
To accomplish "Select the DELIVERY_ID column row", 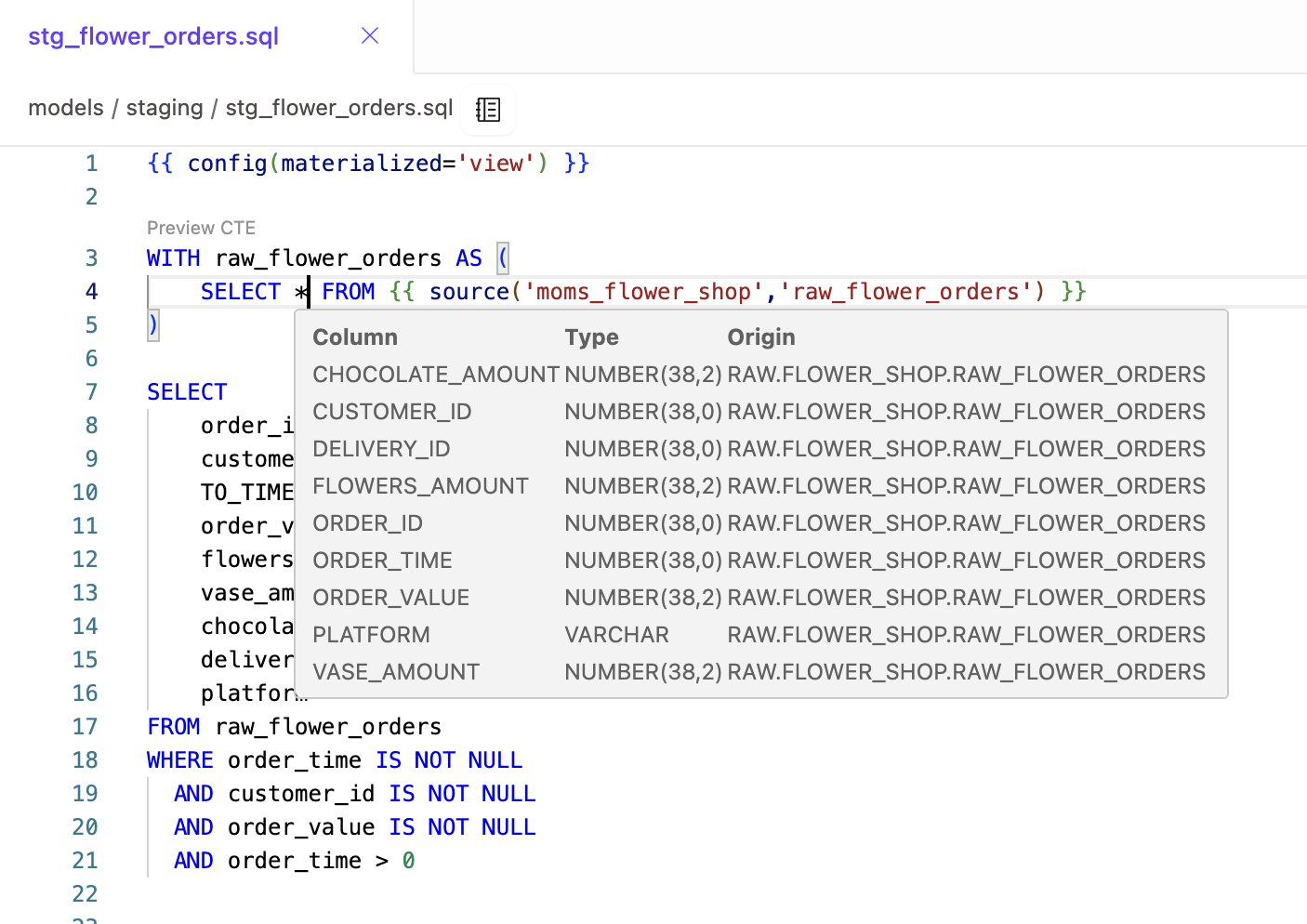I will tap(381, 448).
